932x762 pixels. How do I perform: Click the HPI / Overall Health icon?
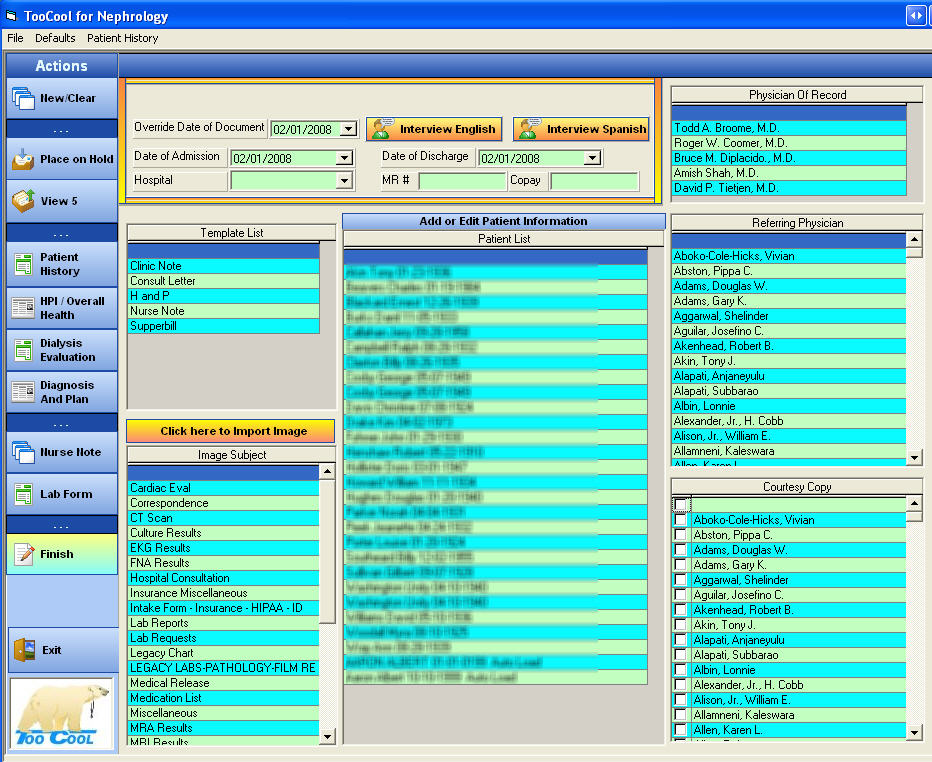coord(23,308)
